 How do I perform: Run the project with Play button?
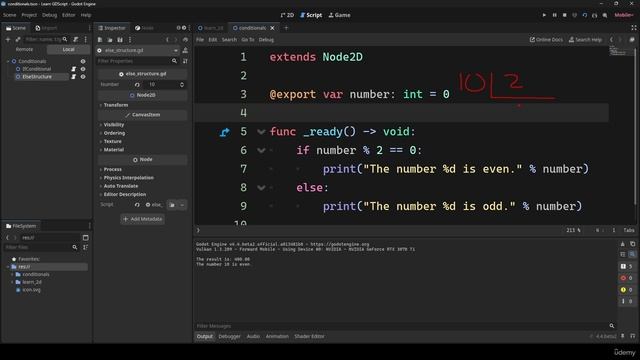544,15
